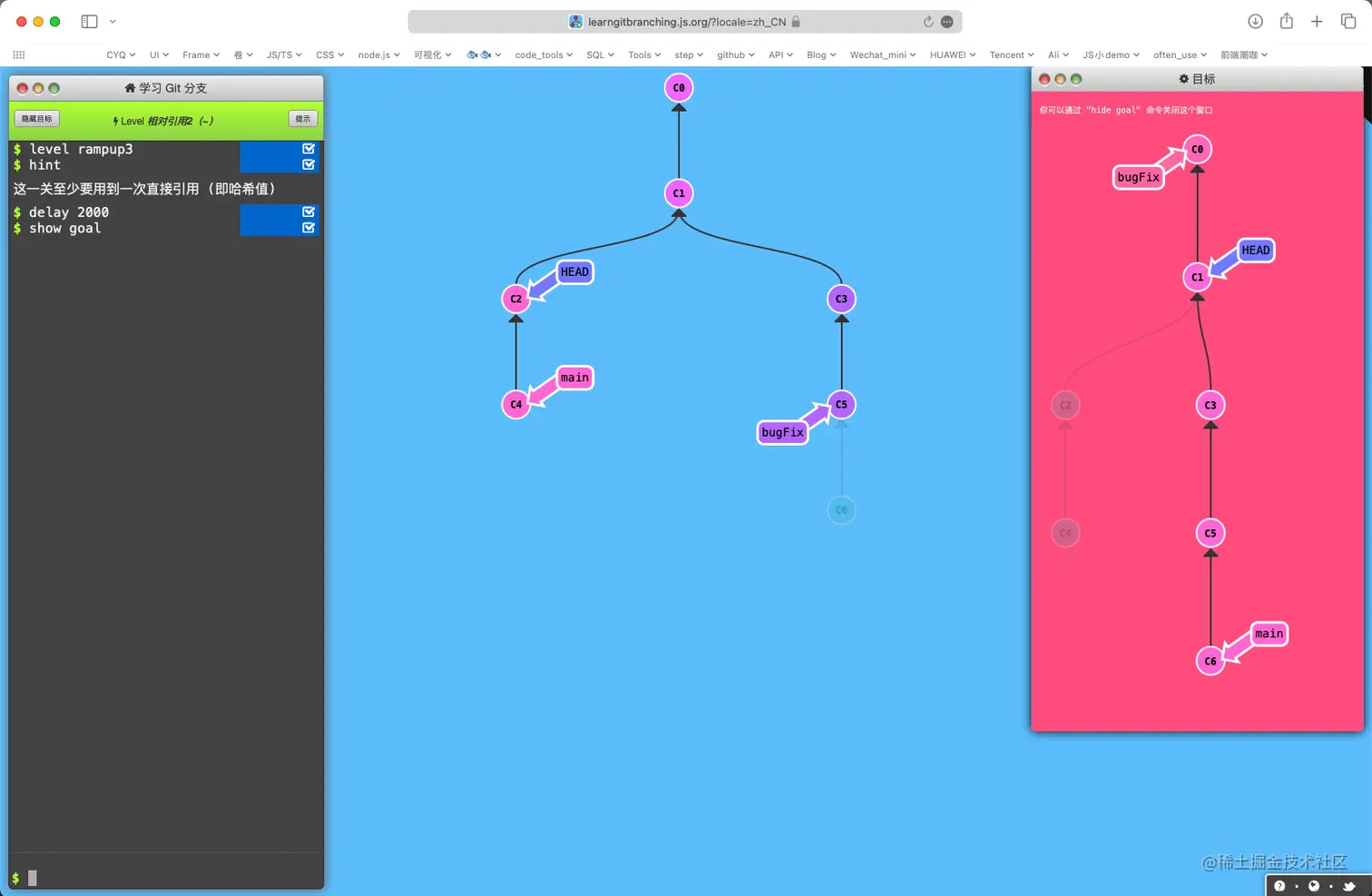Click the terminal command input prompt
Screen dimensions: 1372x896
(166, 878)
